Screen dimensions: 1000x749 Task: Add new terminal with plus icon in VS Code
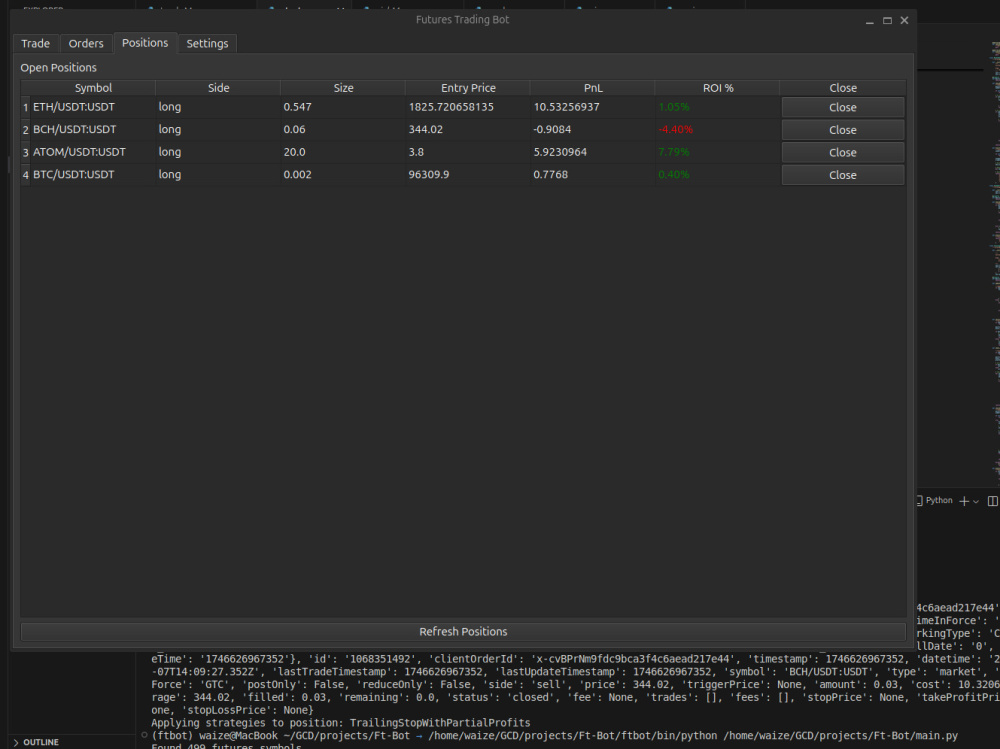(x=964, y=501)
